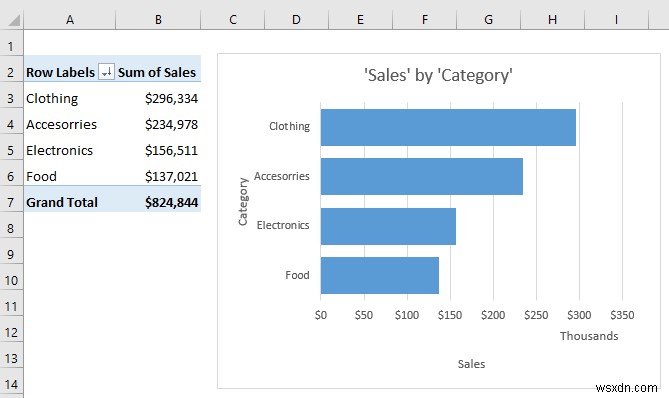This screenshot has width=669, height=398.
Task: Select column A header
Action: tap(70, 20)
